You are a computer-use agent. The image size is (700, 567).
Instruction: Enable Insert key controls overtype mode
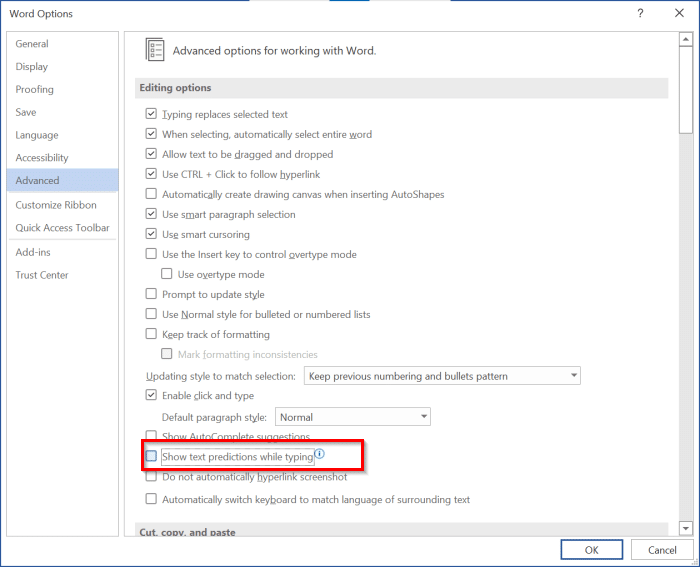coord(151,254)
